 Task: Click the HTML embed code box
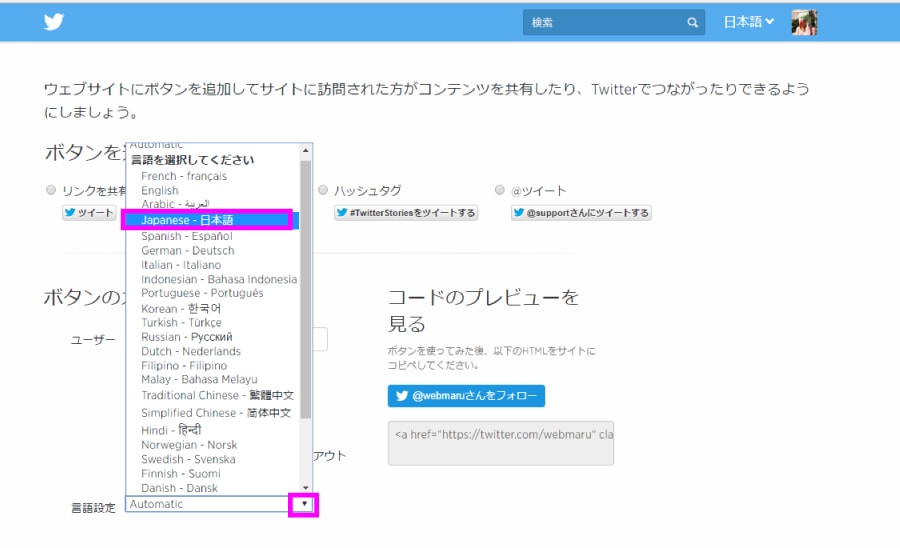tap(501, 443)
